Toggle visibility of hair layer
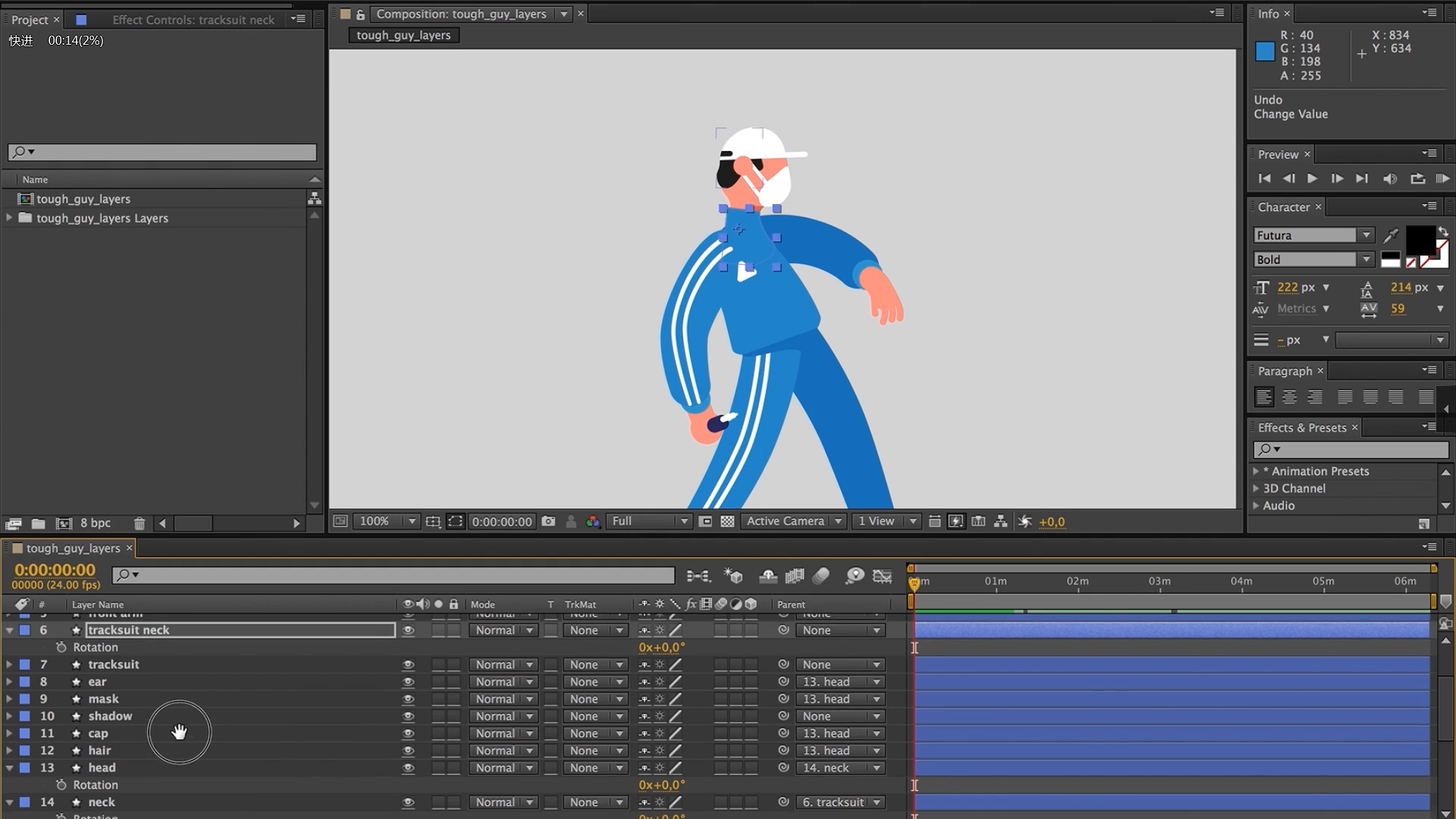Viewport: 1456px width, 819px height. 408,751
